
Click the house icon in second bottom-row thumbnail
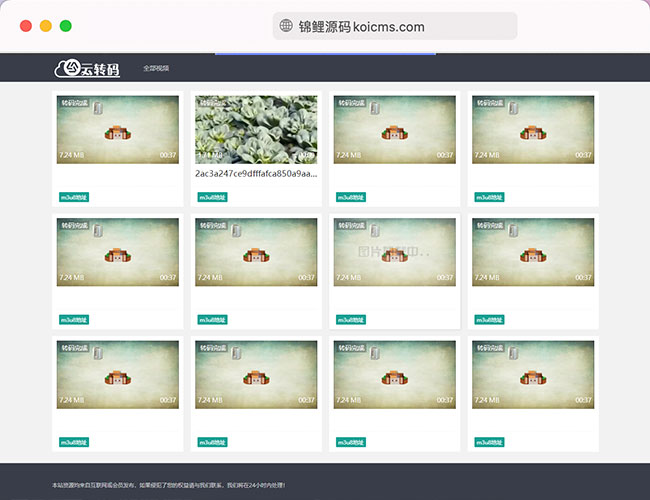point(256,378)
